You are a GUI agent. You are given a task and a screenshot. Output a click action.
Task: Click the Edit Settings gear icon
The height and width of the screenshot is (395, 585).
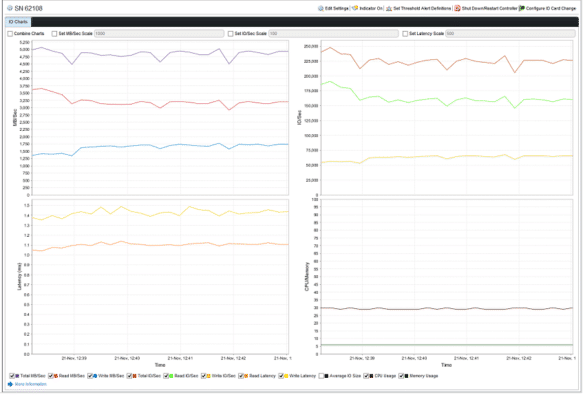[x=320, y=8]
